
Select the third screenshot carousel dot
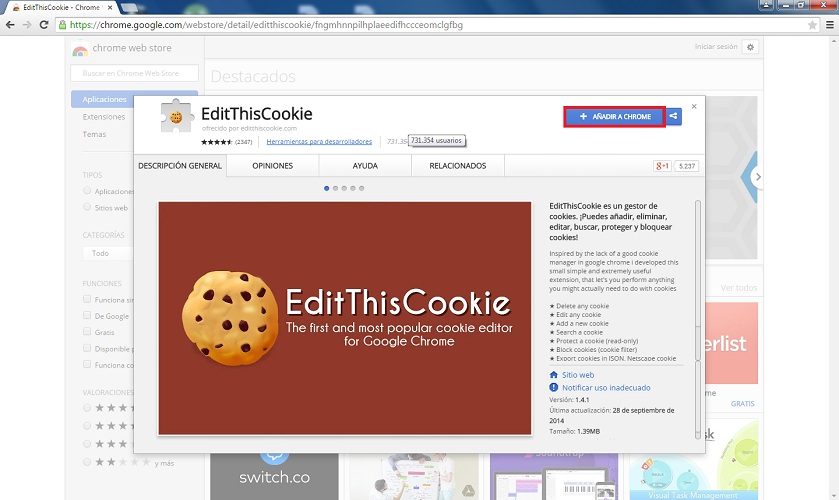pos(344,188)
